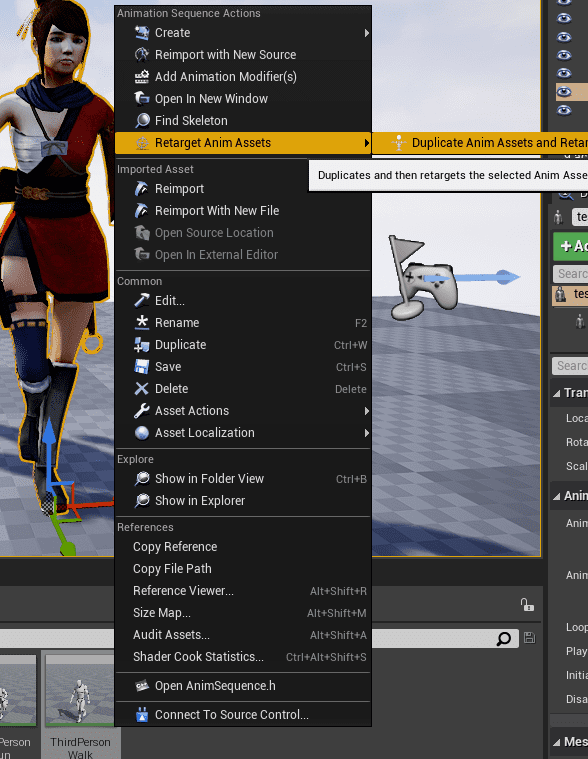The height and width of the screenshot is (759, 588).
Task: Click the Reimport with New Source icon
Action: (x=142, y=55)
